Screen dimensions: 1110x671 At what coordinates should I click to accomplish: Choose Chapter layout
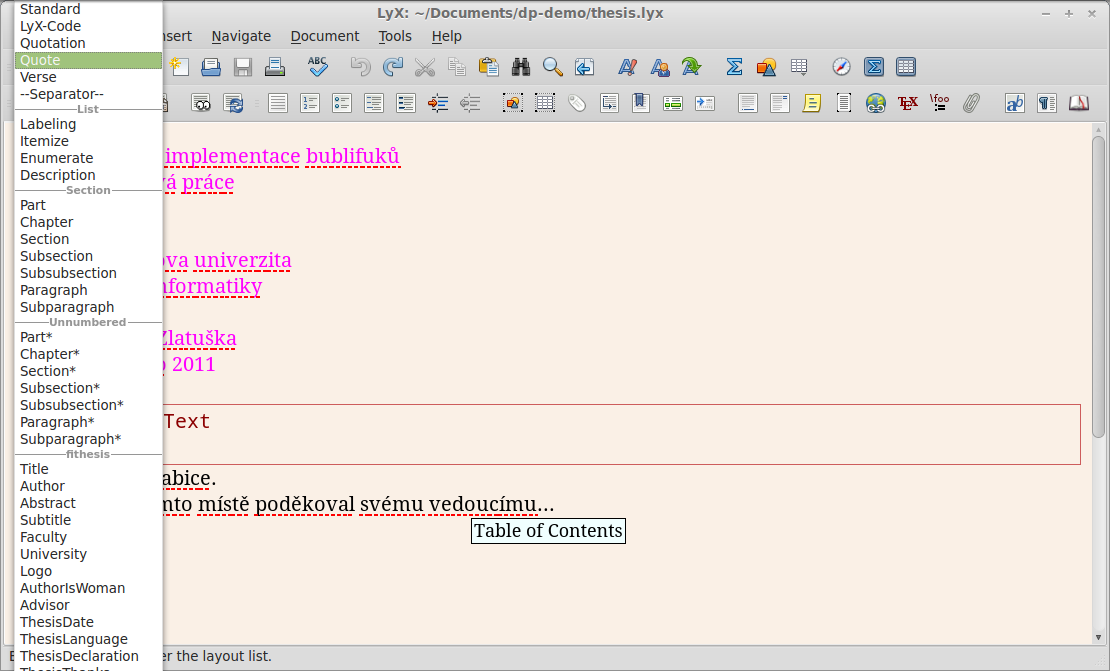(x=88, y=222)
